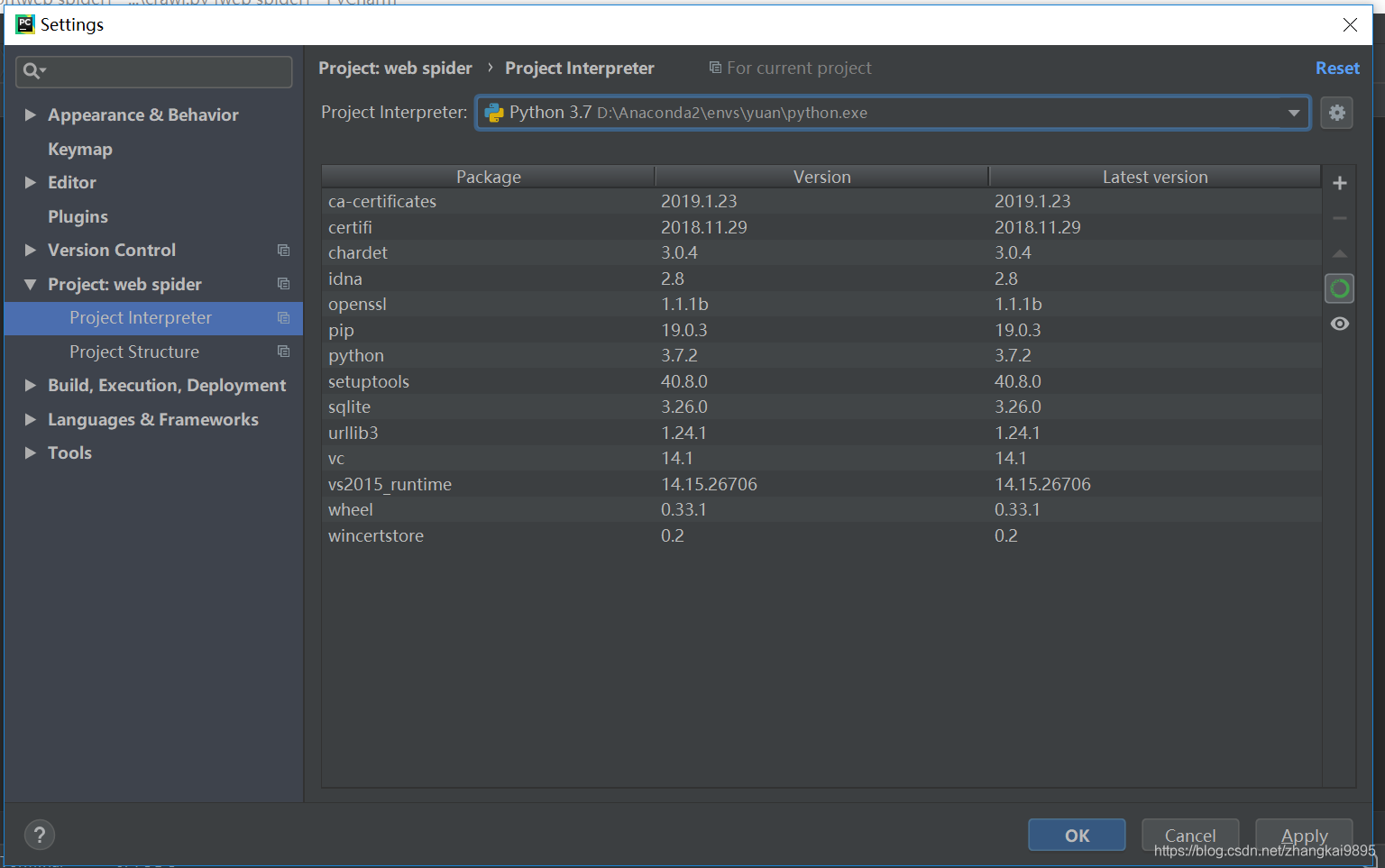Click the OK button
This screenshot has width=1385, height=868.
(1077, 835)
